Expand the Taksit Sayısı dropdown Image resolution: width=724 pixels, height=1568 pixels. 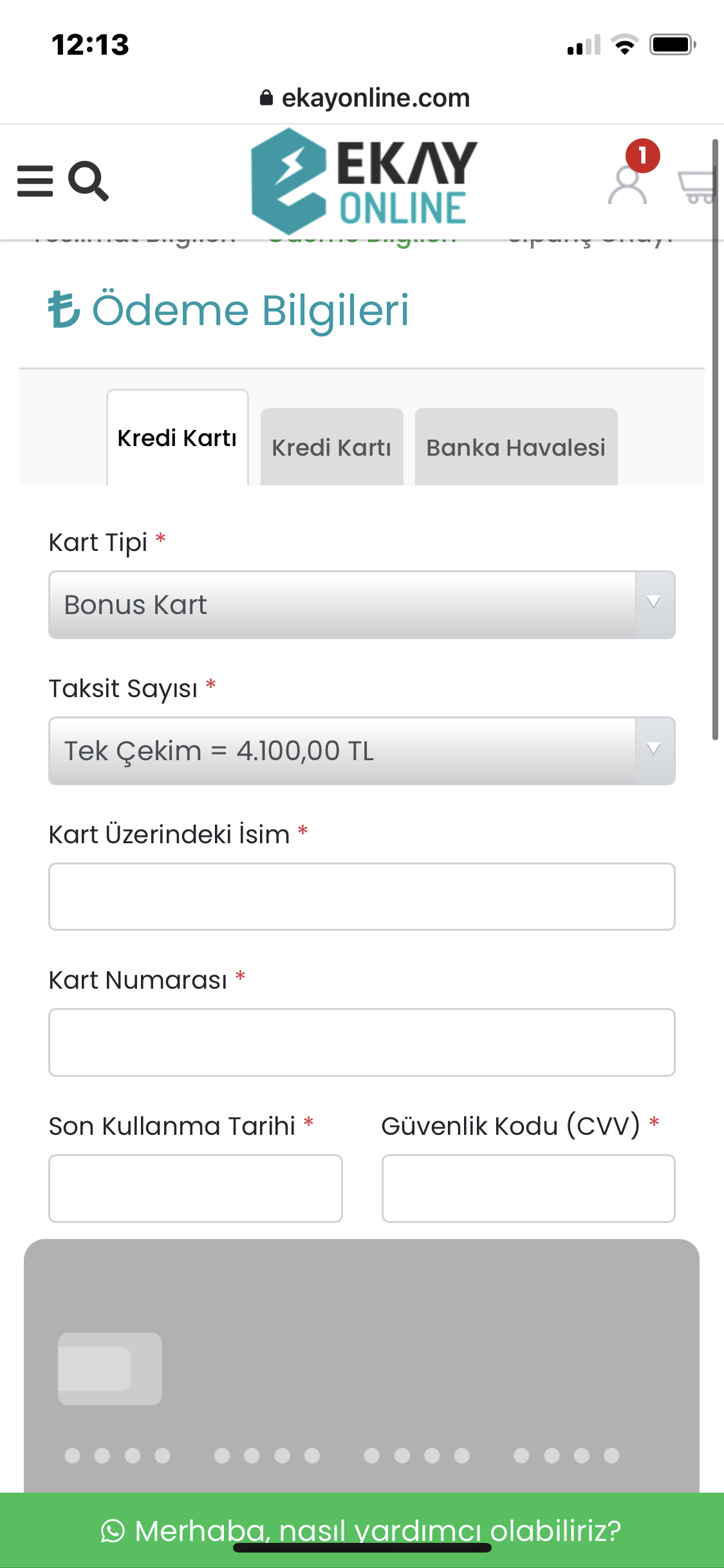pyautogui.click(x=362, y=751)
